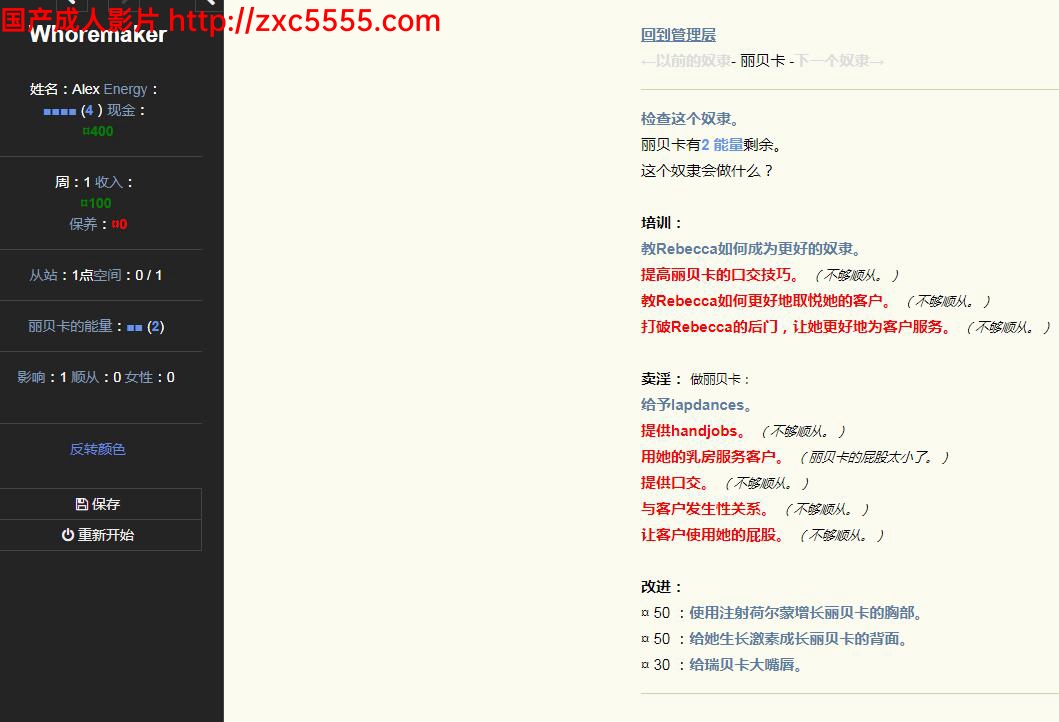Click the Whoremaker title in sidebar
Image resolution: width=1059 pixels, height=722 pixels.
point(98,35)
